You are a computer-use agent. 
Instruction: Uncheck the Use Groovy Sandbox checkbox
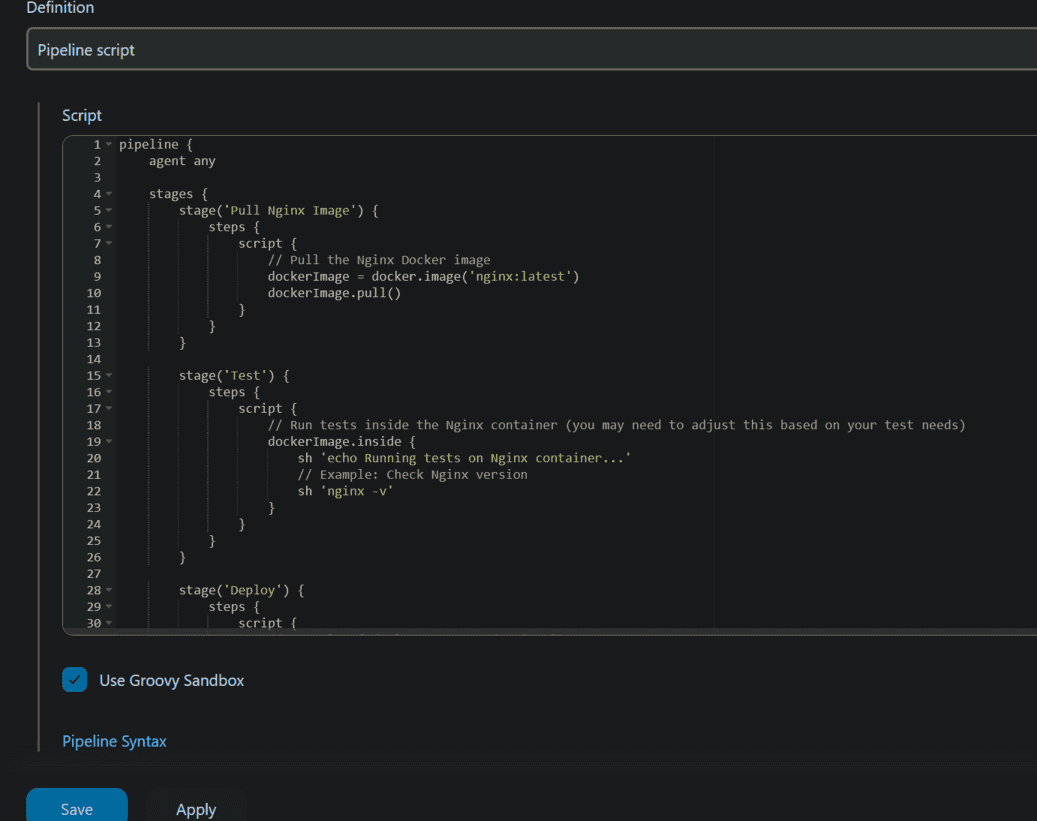(x=75, y=679)
